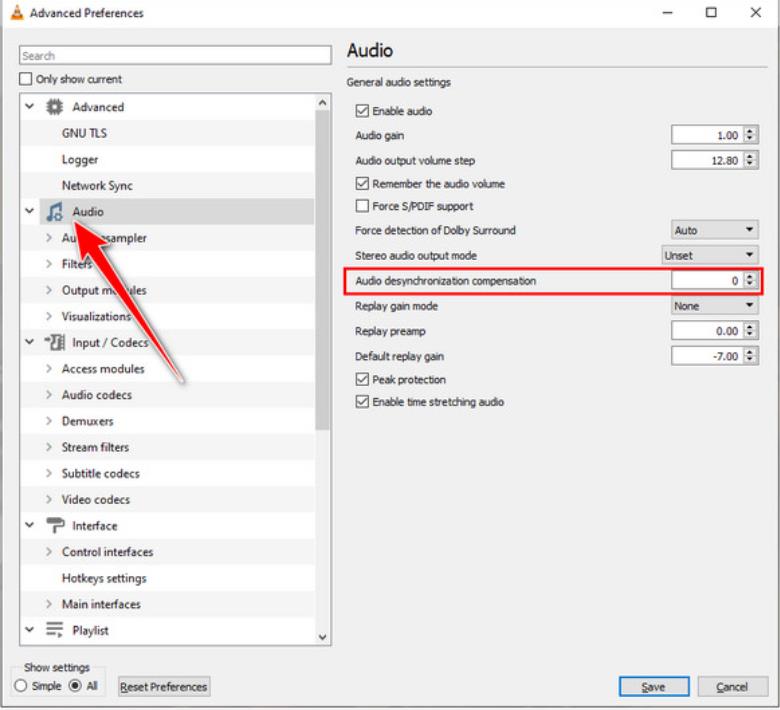Expand the Main interfaces node
Viewport: 780px width, 710px height.
(49, 604)
